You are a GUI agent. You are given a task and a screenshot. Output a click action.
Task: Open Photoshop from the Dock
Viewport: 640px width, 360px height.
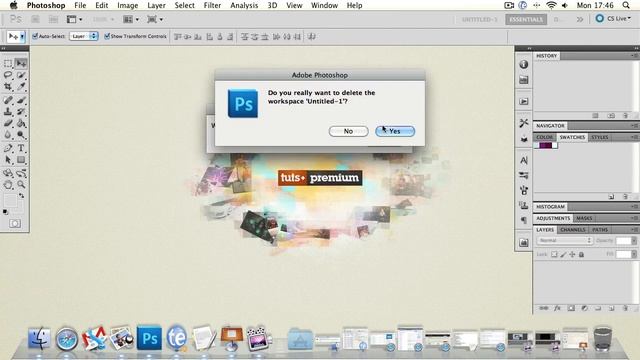[x=149, y=338]
